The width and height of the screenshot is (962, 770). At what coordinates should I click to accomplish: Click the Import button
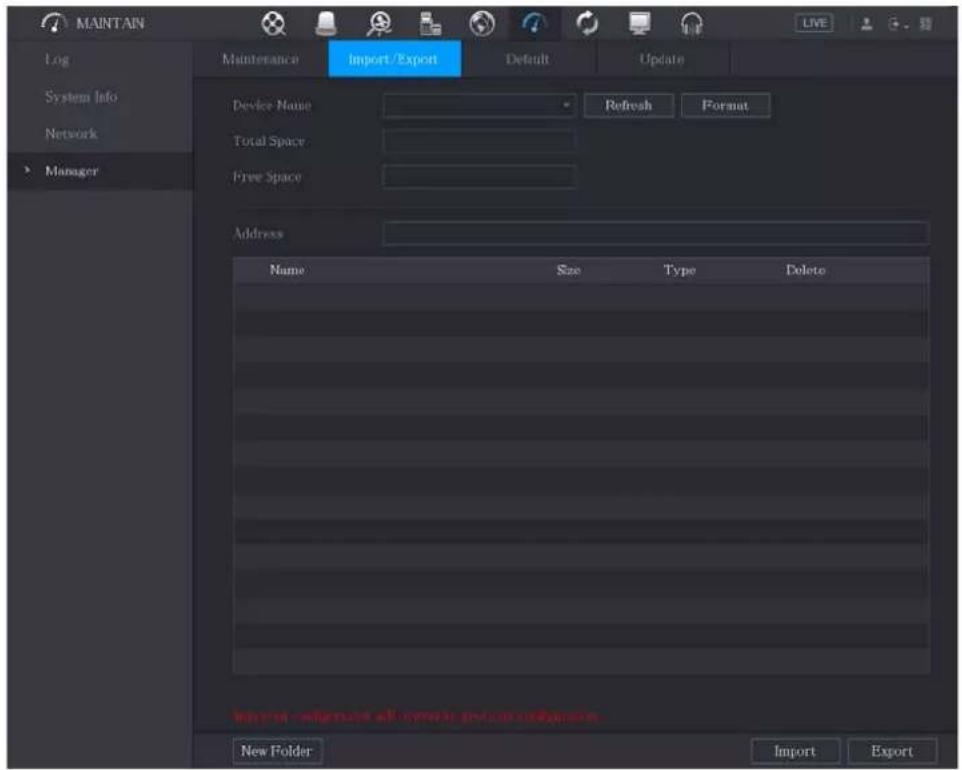click(x=795, y=751)
